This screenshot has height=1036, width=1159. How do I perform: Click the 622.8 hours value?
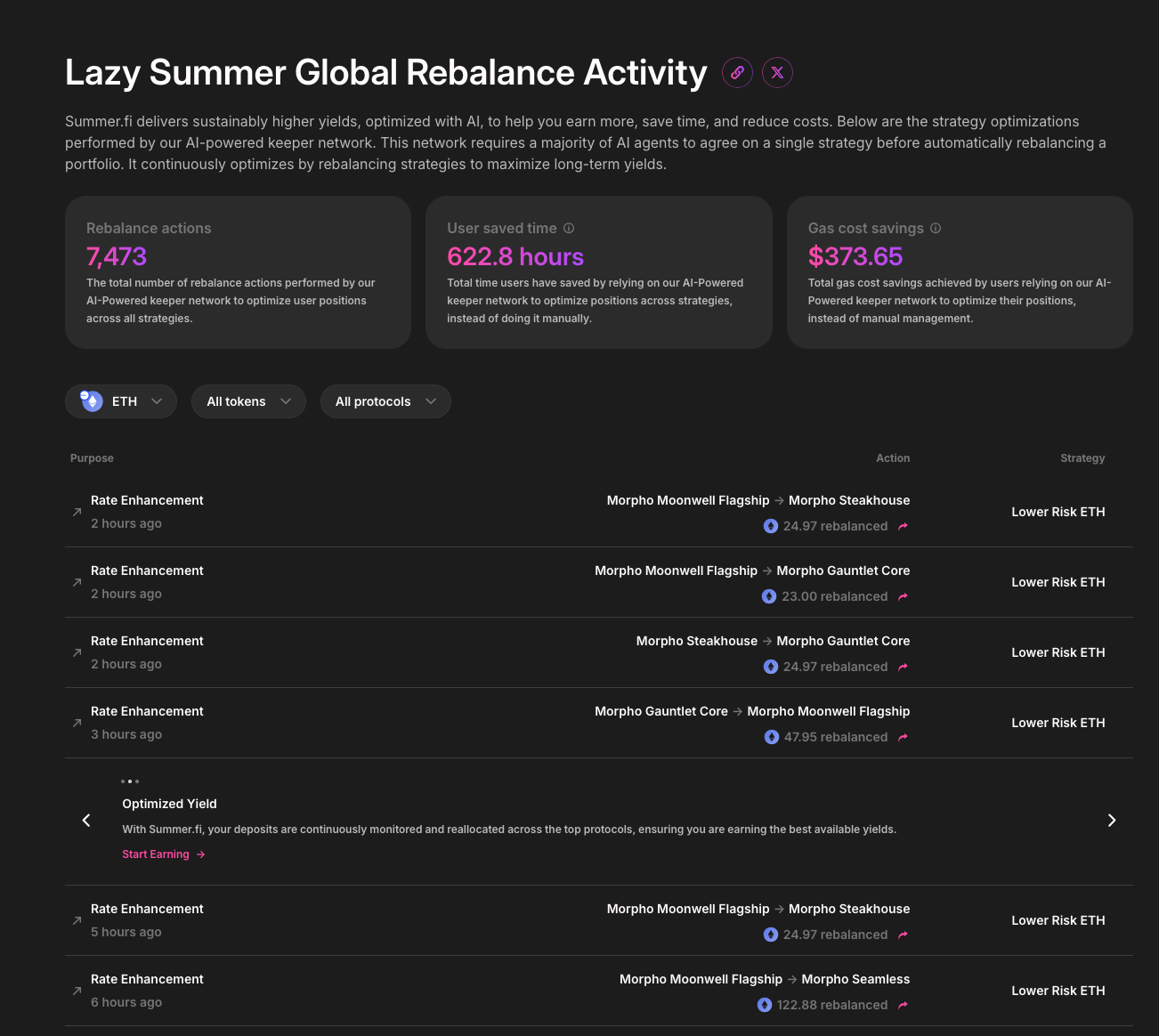click(515, 256)
